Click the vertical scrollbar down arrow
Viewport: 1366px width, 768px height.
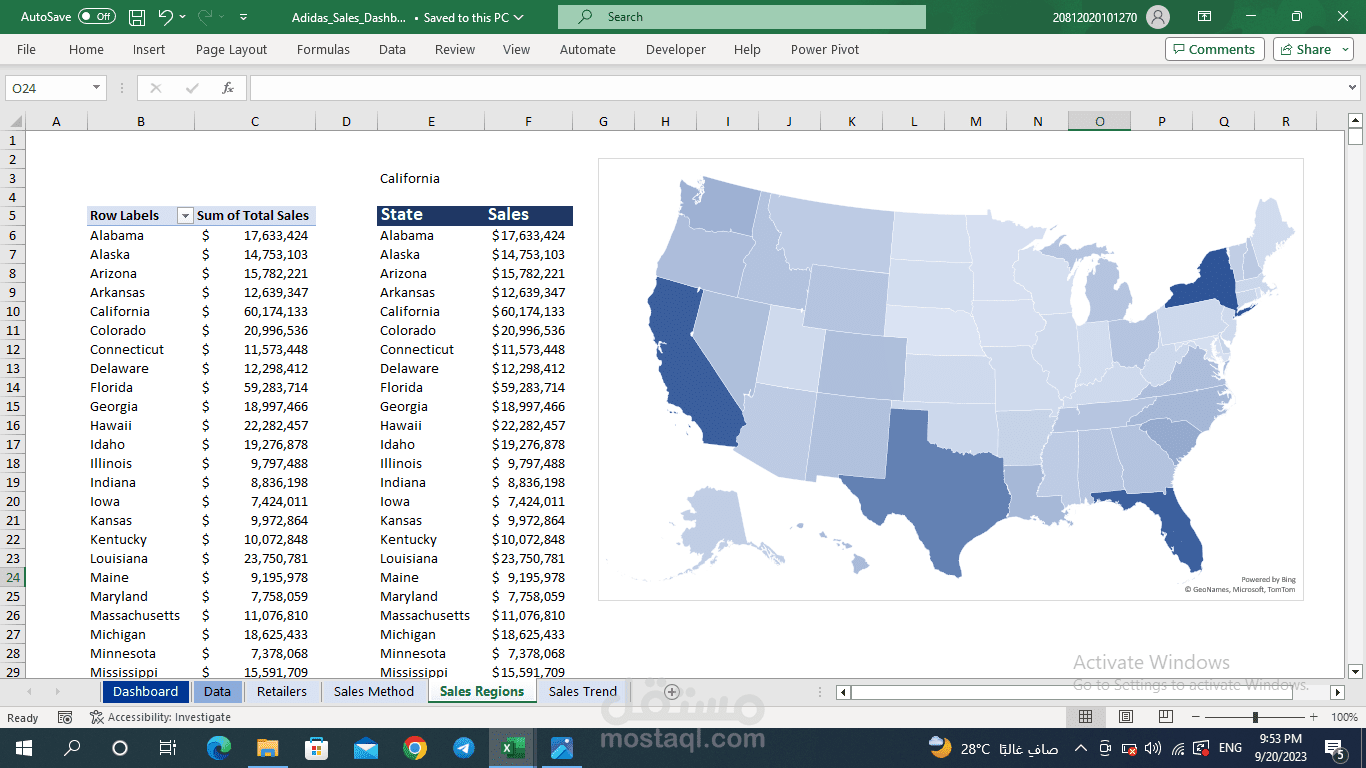pyautogui.click(x=1355, y=671)
